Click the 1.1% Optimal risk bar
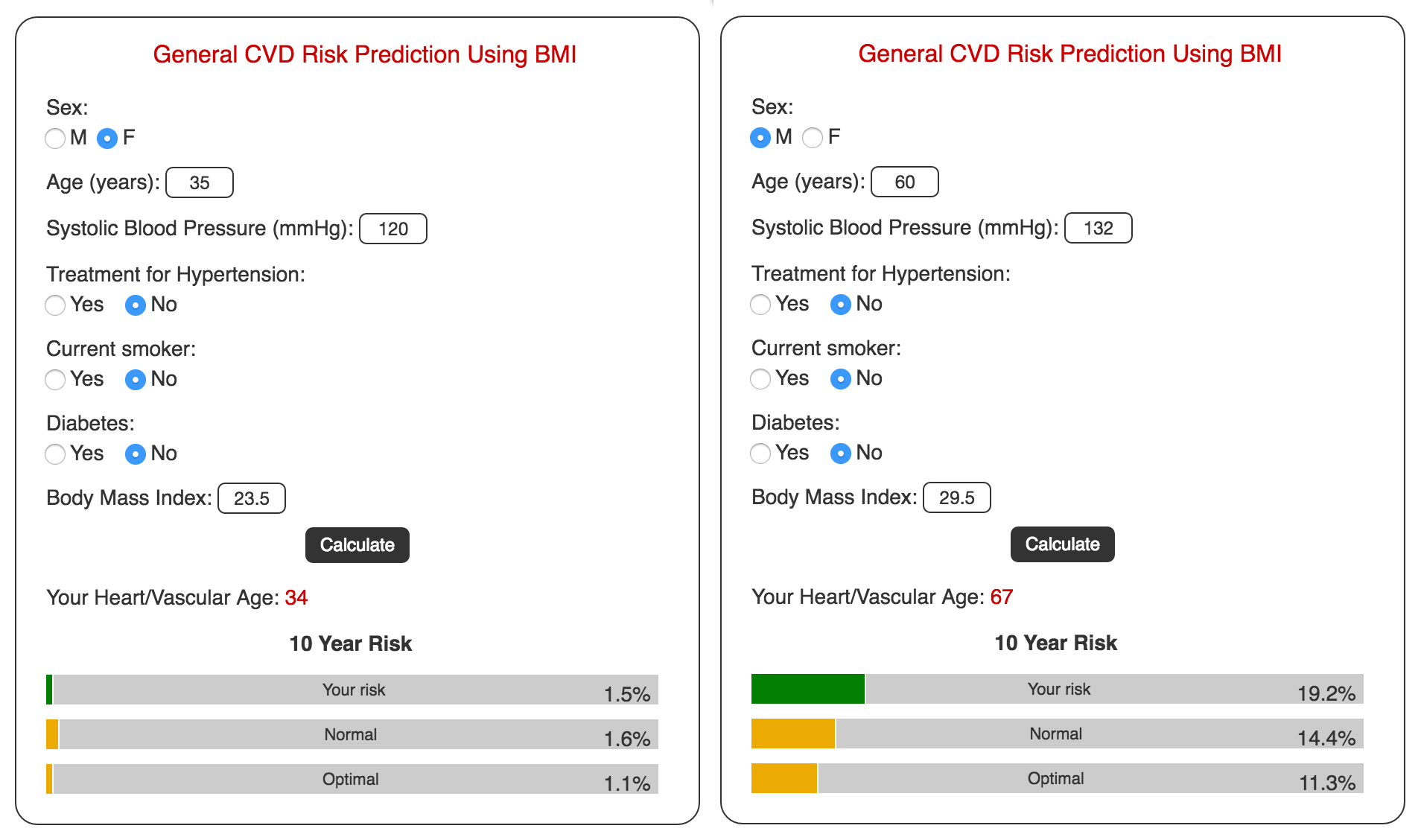1421x840 pixels. [352, 780]
